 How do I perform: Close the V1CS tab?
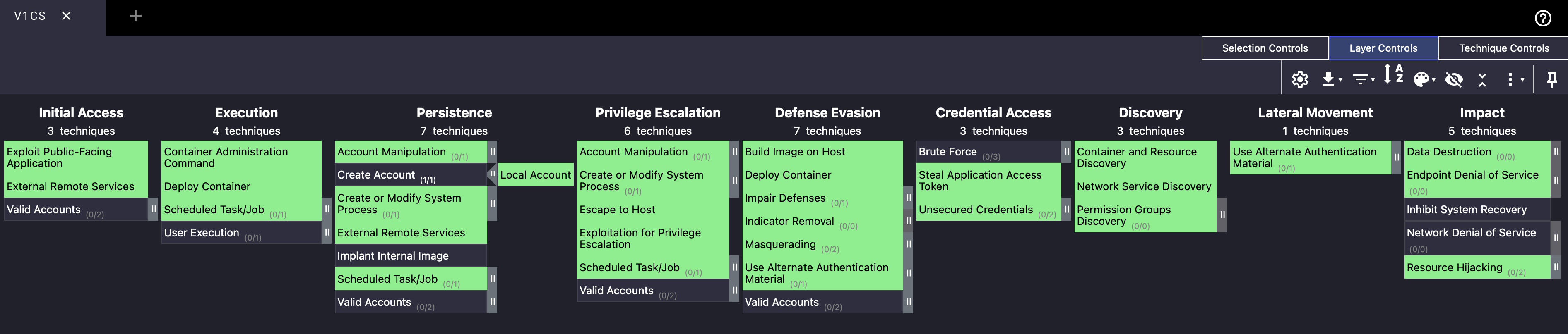click(x=66, y=16)
